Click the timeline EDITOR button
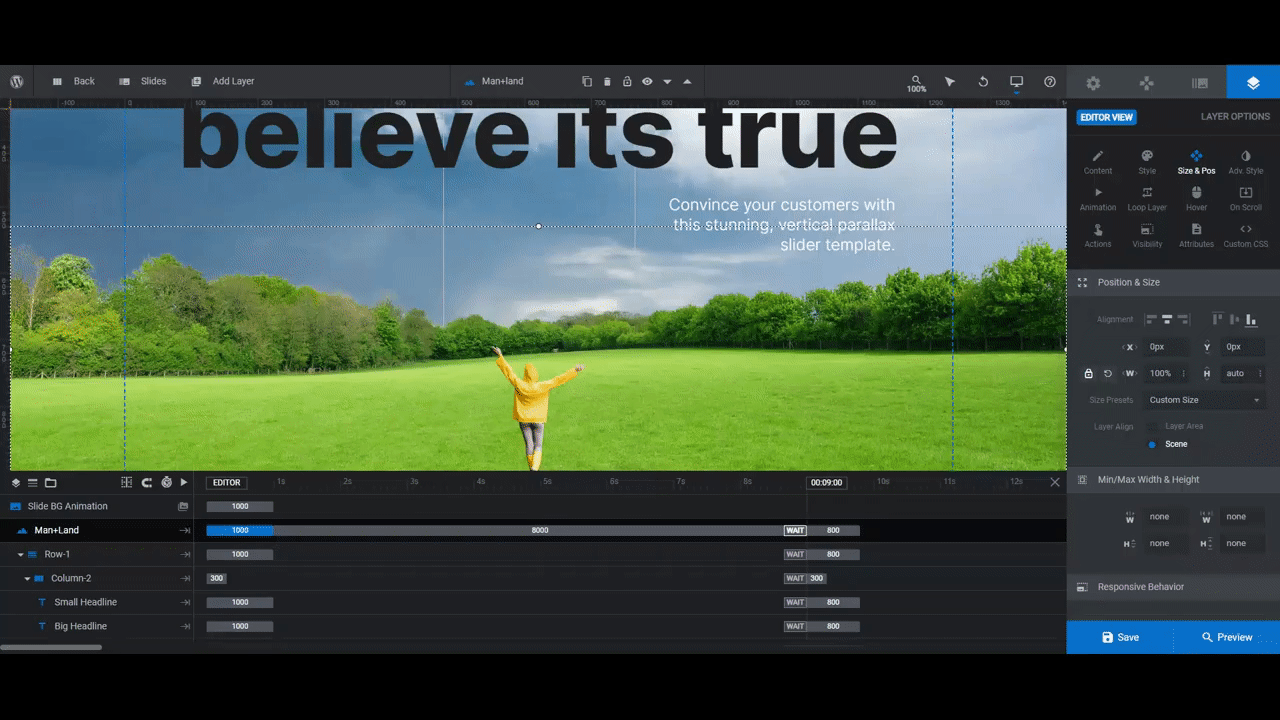1280x720 pixels. tap(227, 482)
